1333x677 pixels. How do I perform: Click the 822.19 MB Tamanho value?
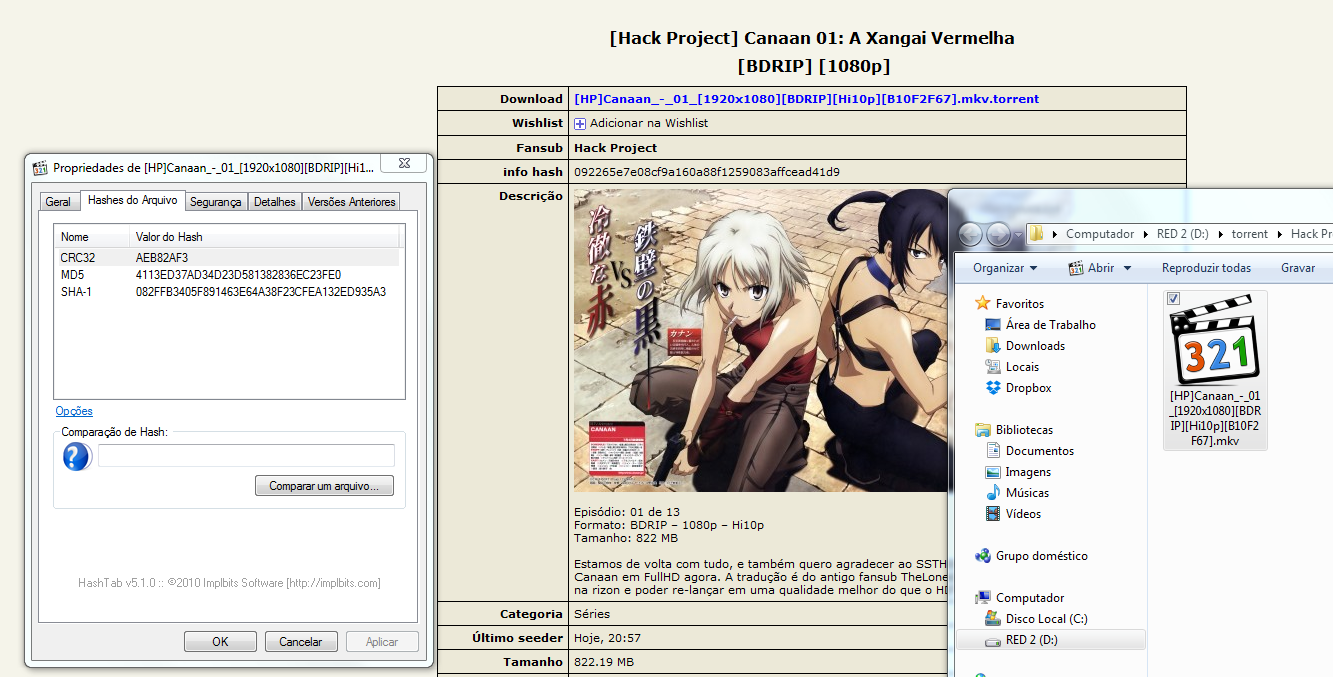click(604, 662)
